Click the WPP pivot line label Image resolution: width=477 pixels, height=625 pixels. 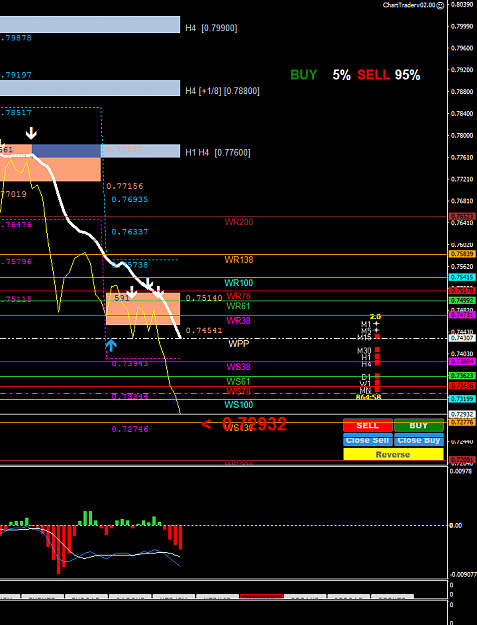coord(239,343)
